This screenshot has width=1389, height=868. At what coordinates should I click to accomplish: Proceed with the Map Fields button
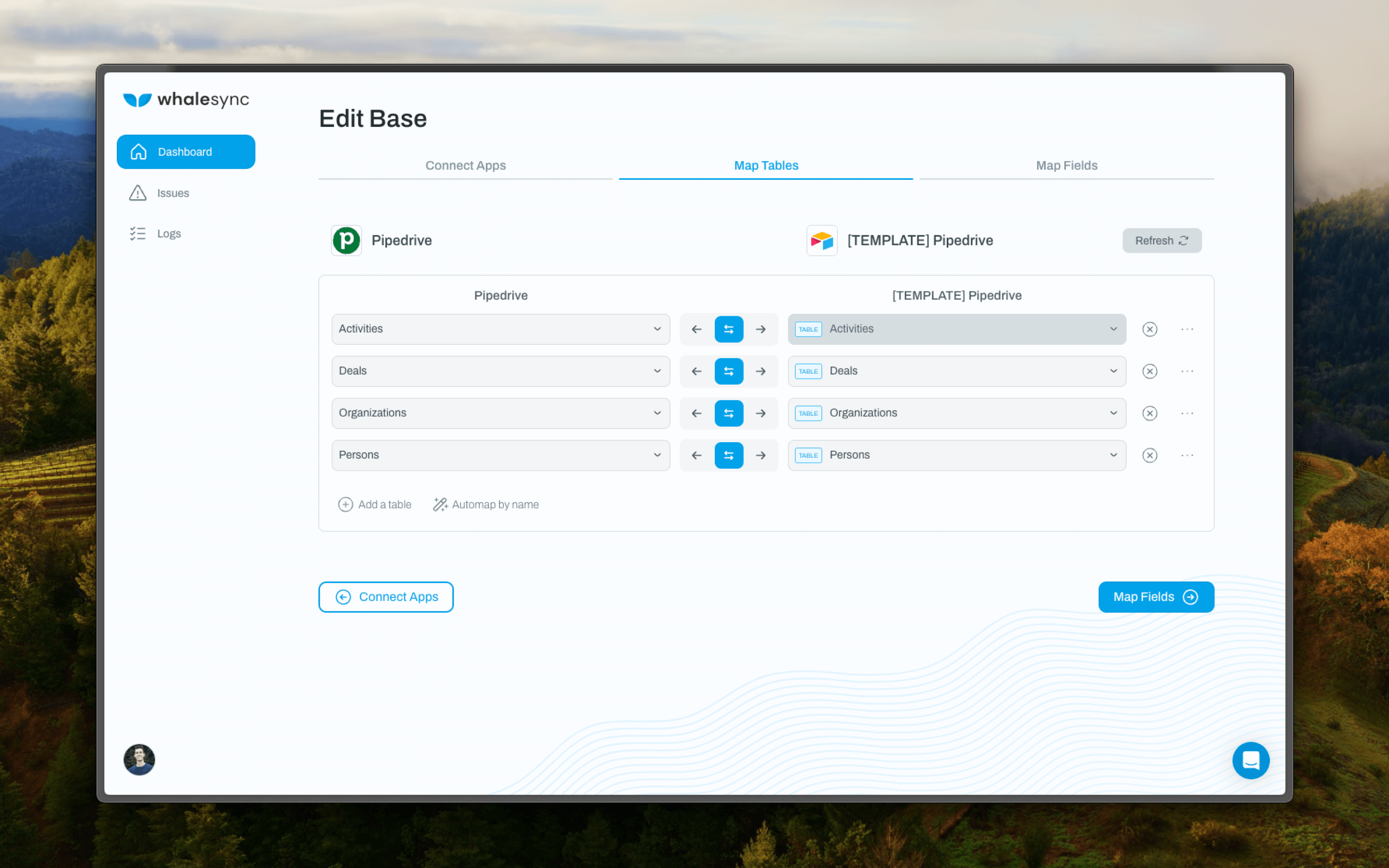tap(1156, 597)
